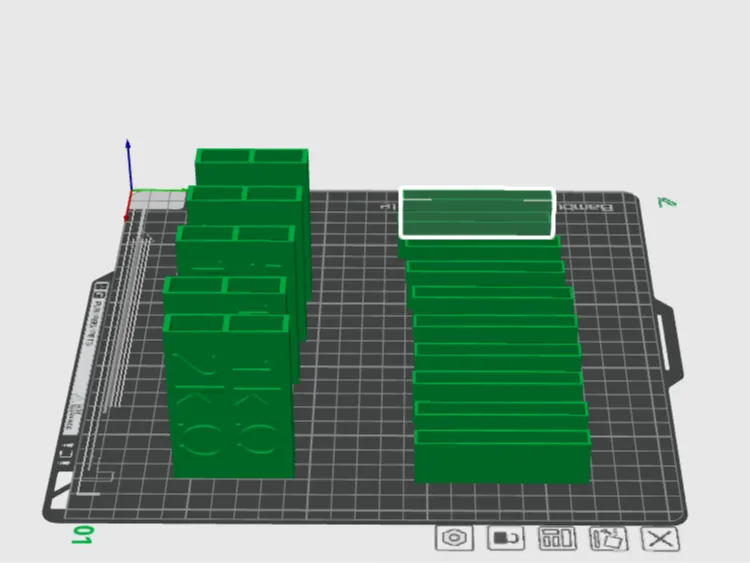This screenshot has height=563, width=750.
Task: Arrange objects on this plate
Action: coord(557,538)
